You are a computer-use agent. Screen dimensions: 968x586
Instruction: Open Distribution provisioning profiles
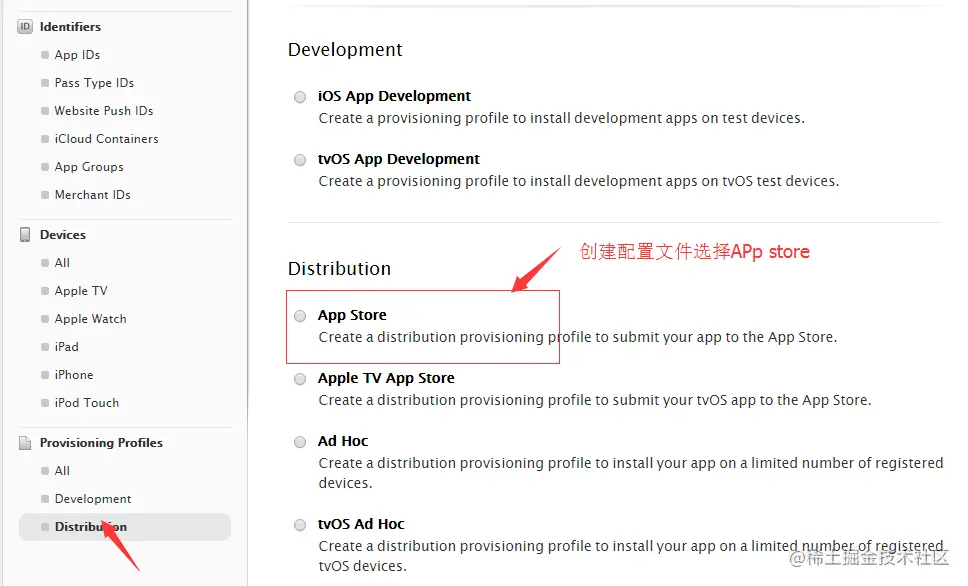coord(125,527)
